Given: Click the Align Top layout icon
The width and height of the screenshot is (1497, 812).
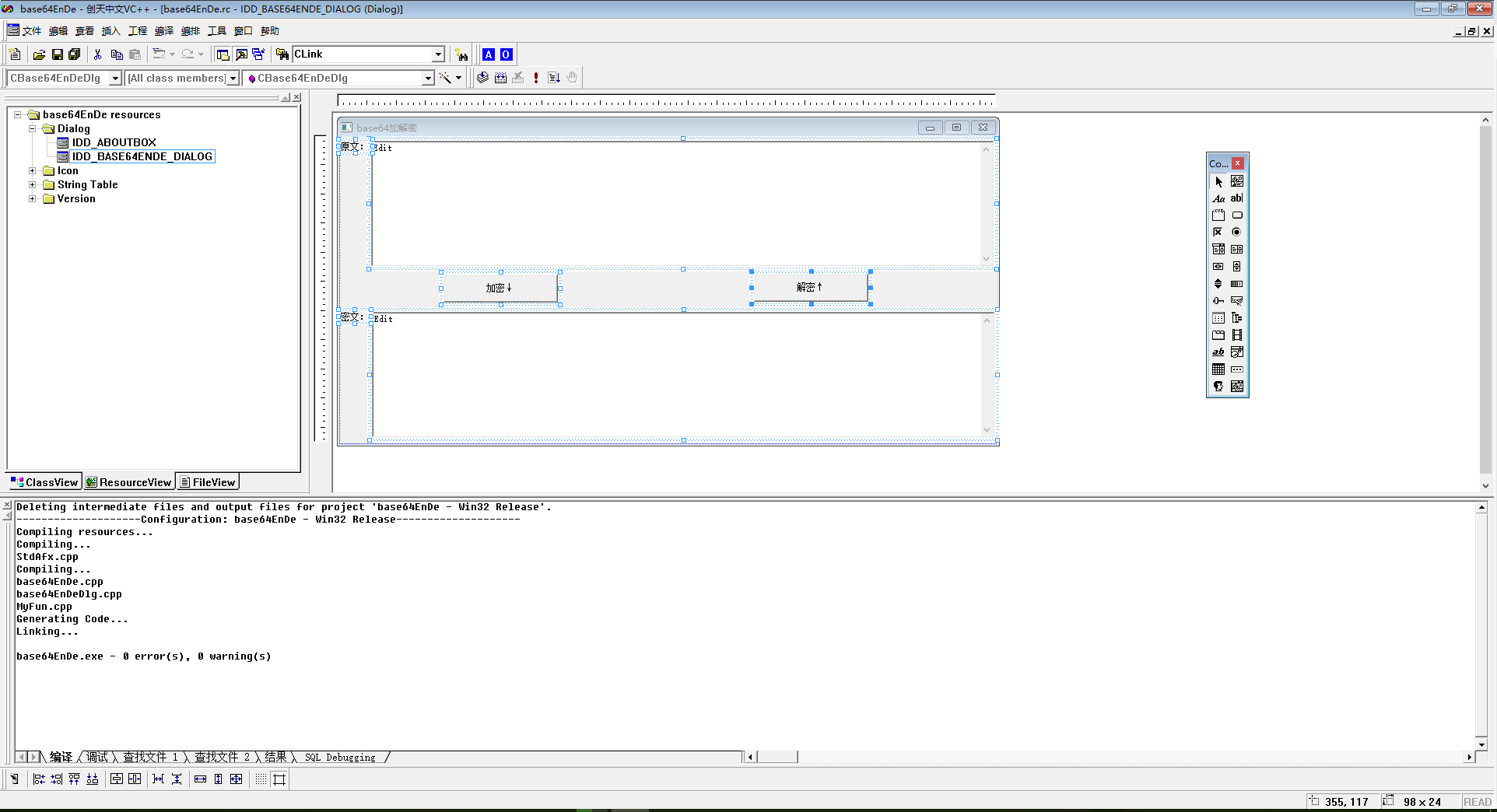Looking at the screenshot, I should click(75, 779).
